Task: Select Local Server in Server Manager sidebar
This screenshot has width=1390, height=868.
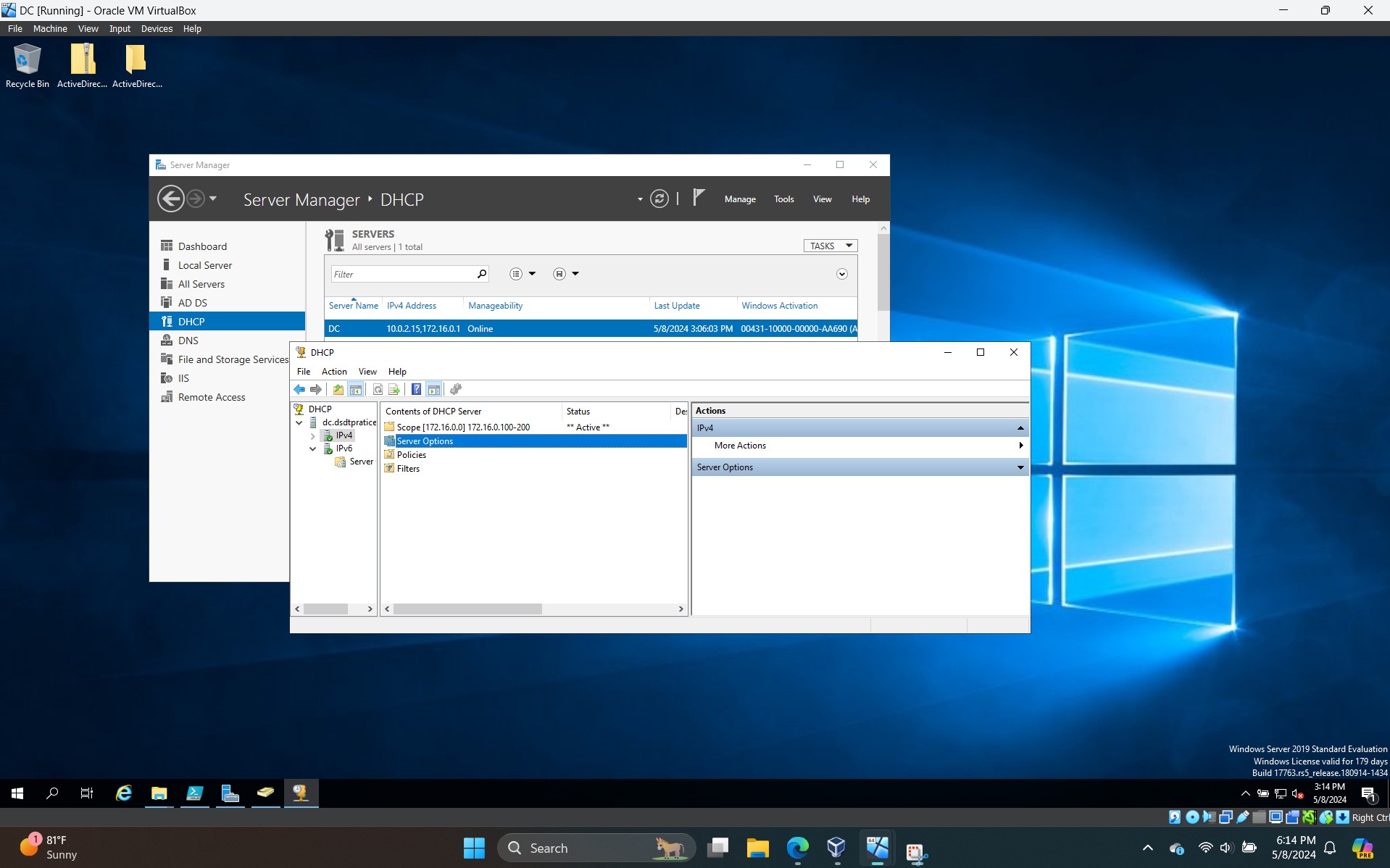Action: click(227, 265)
